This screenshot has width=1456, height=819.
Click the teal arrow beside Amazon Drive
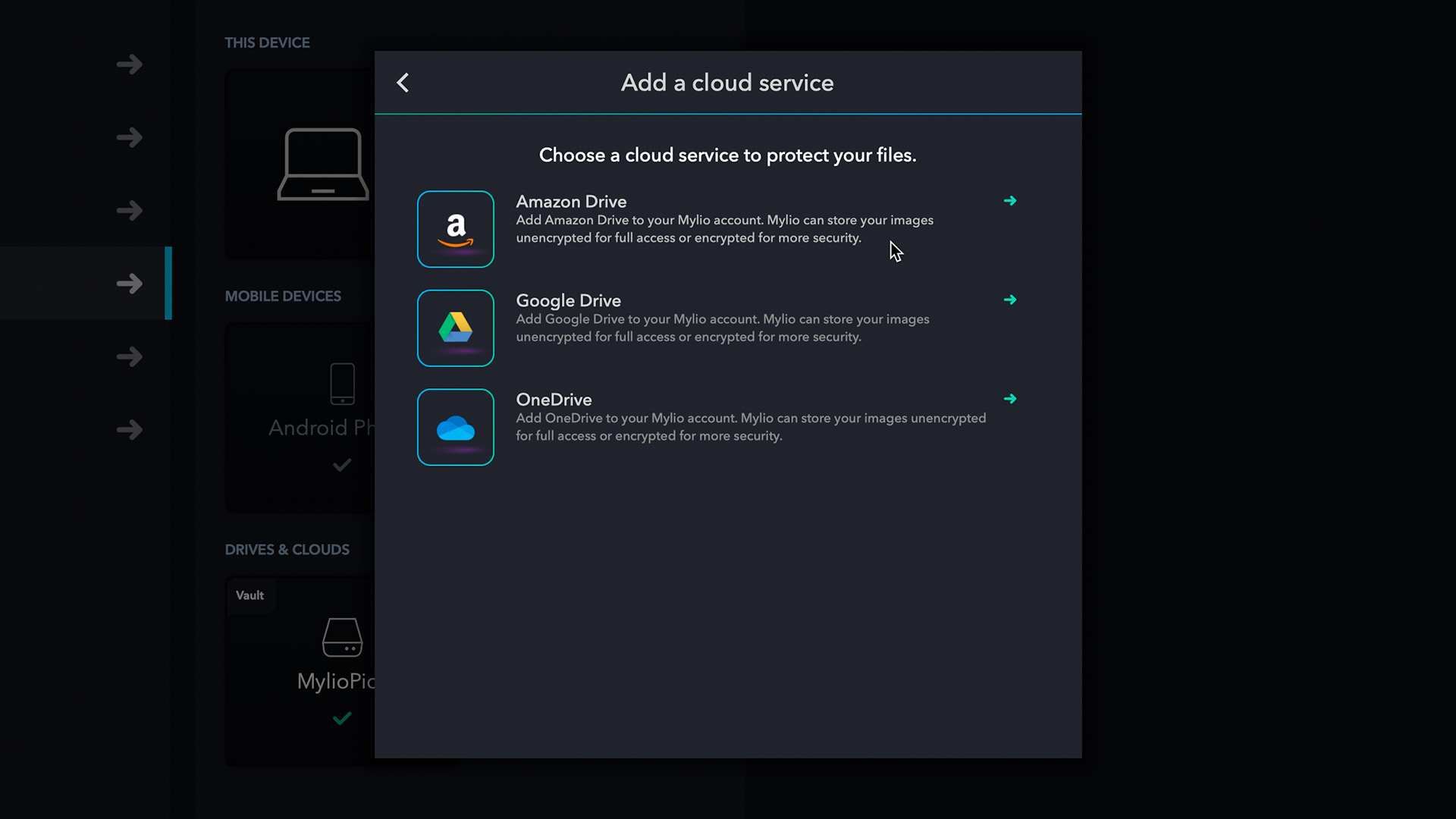point(1010,201)
